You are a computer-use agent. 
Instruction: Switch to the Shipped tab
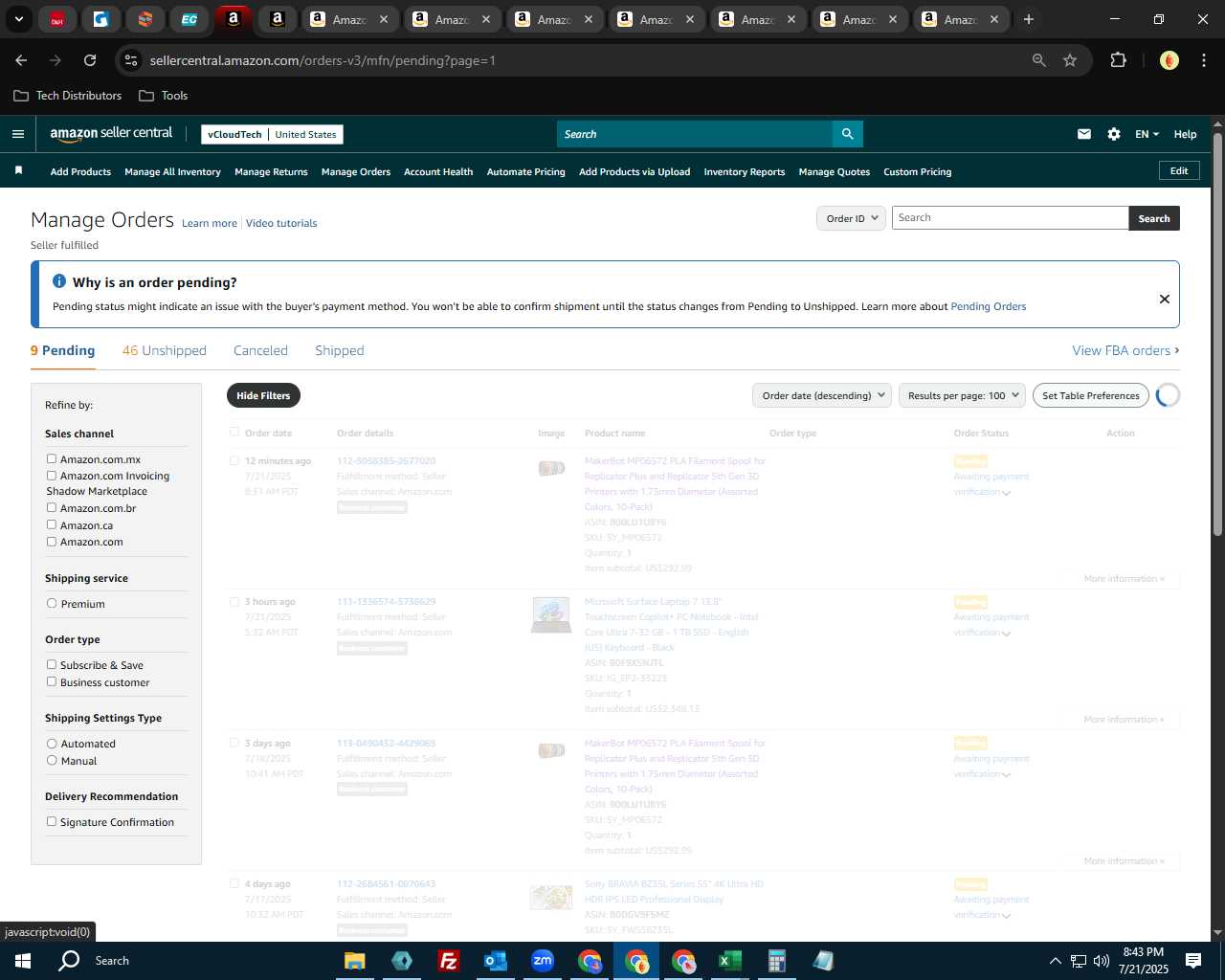(340, 350)
